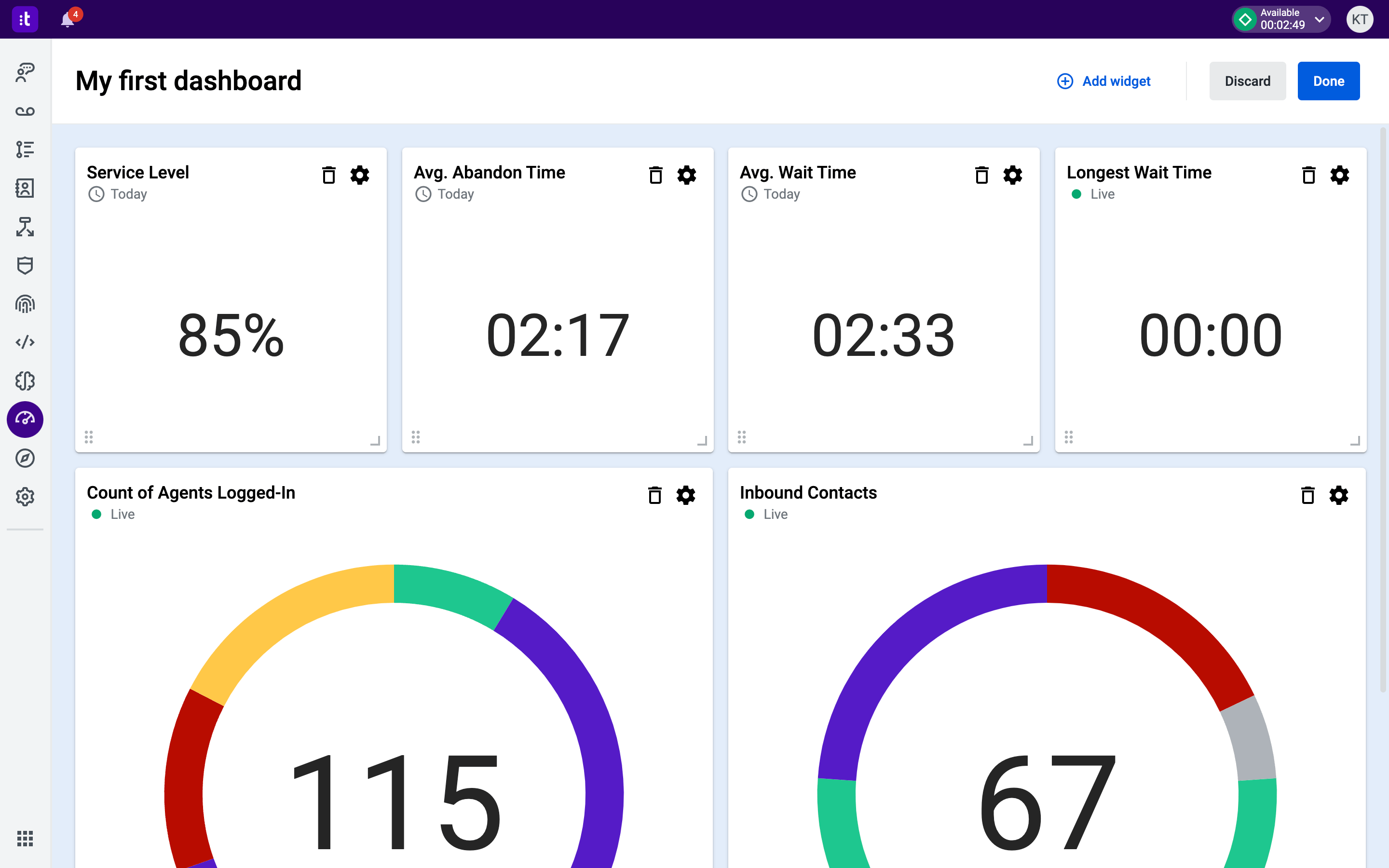Open the Longest Wait Time widget settings gear
Image resolution: width=1389 pixels, height=868 pixels.
(1340, 175)
